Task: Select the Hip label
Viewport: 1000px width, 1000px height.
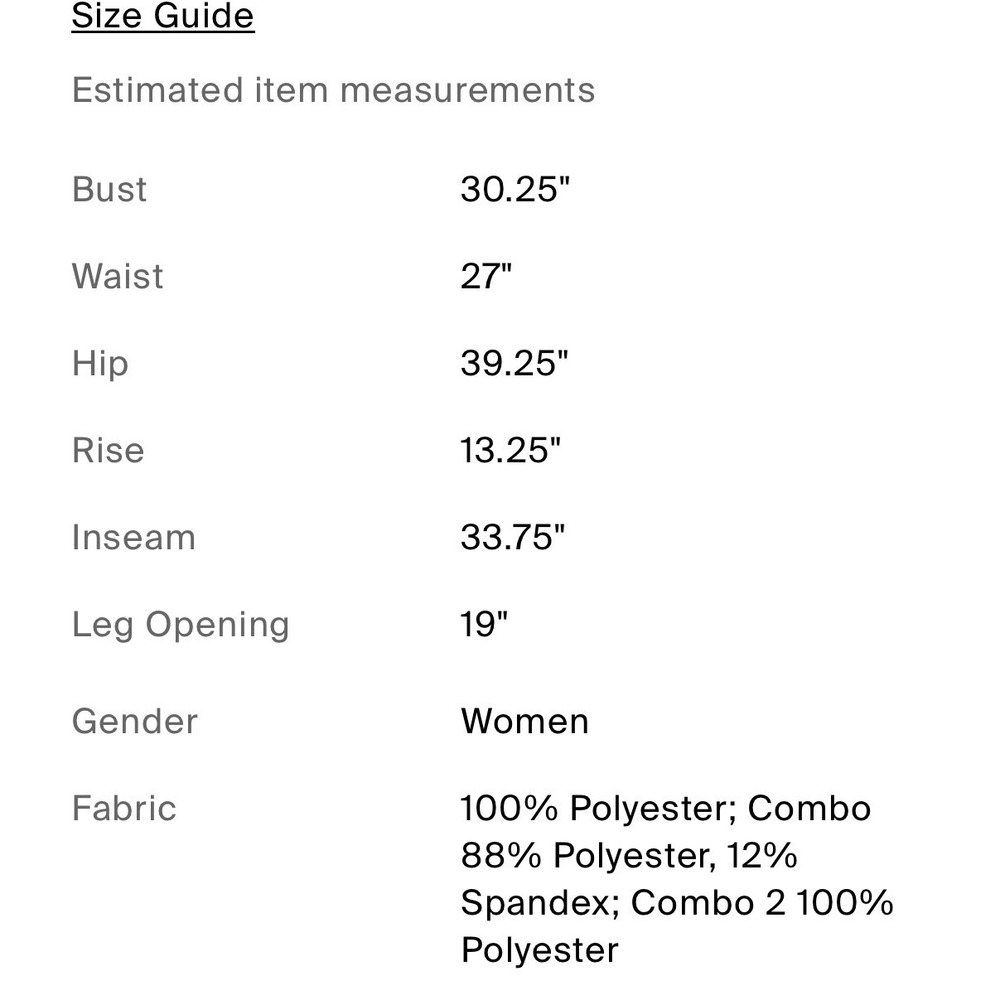Action: 100,365
